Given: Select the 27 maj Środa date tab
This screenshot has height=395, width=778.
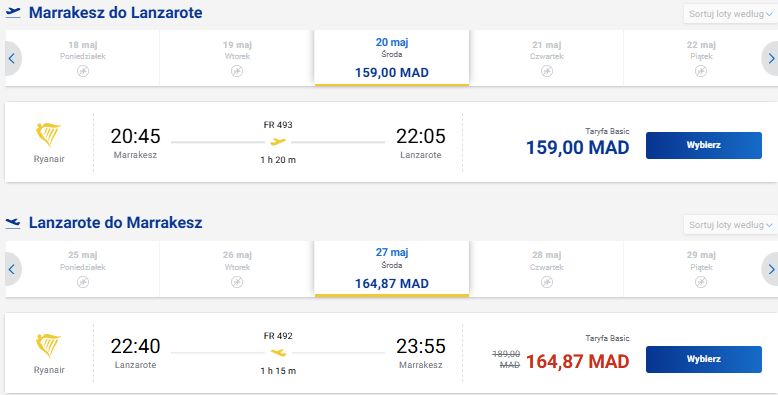Looking at the screenshot, I should click(391, 268).
